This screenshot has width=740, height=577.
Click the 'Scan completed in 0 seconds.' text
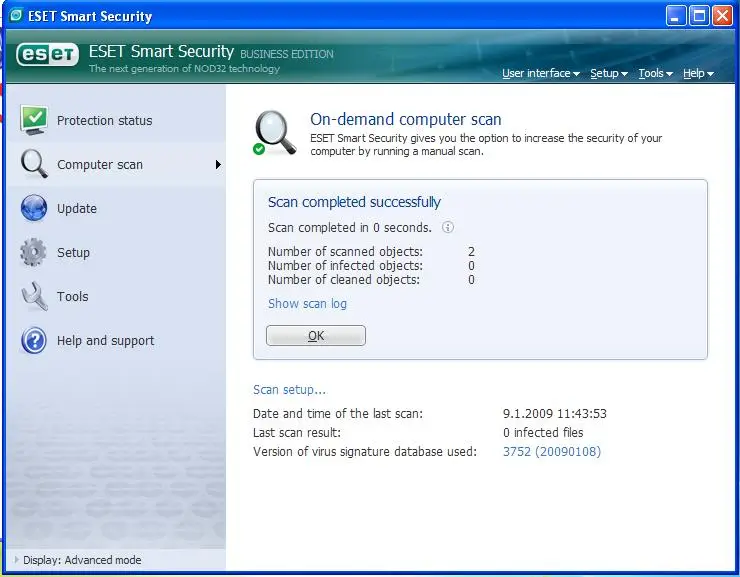click(x=350, y=227)
